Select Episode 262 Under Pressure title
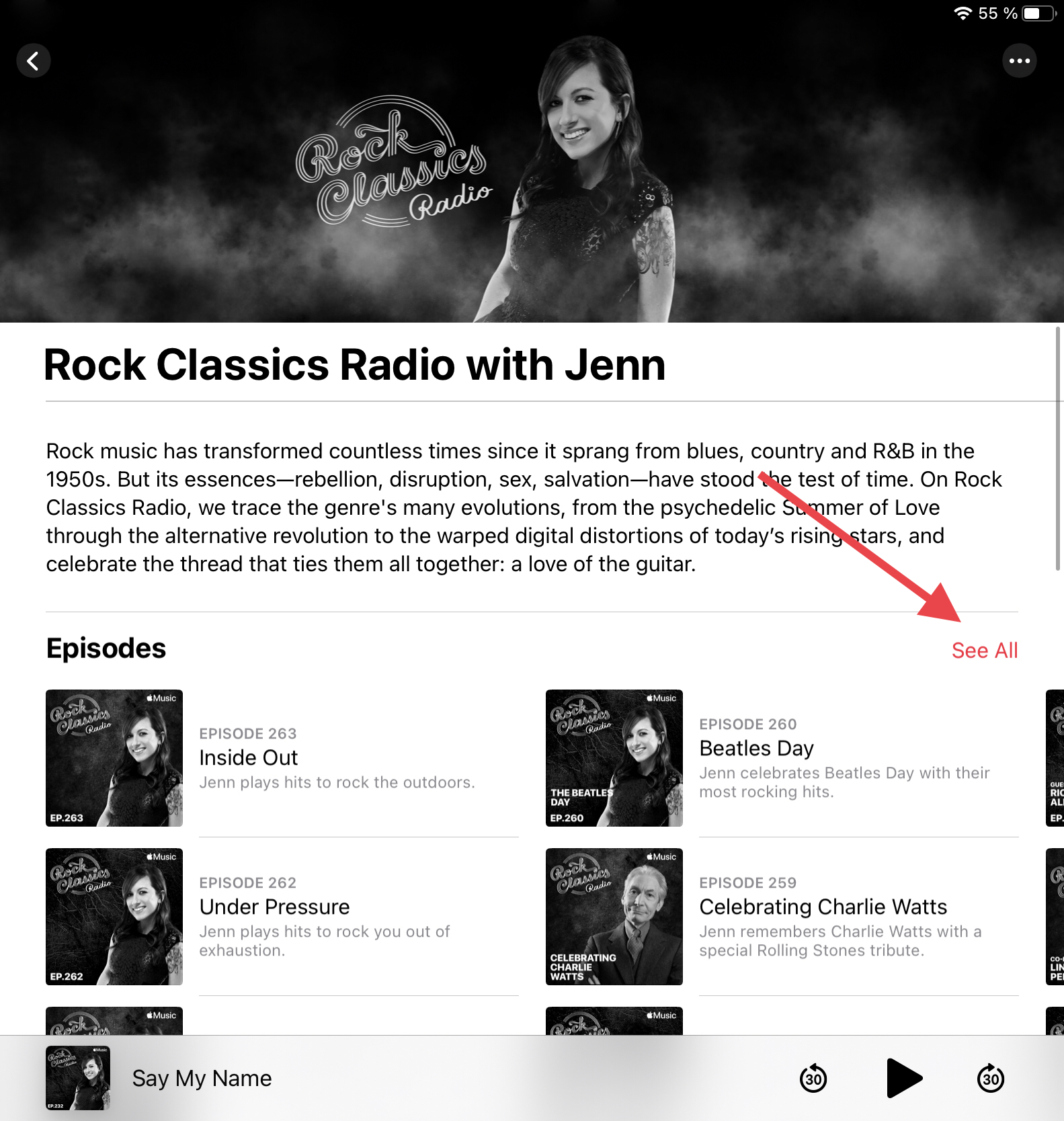This screenshot has width=1064, height=1121. (x=274, y=907)
